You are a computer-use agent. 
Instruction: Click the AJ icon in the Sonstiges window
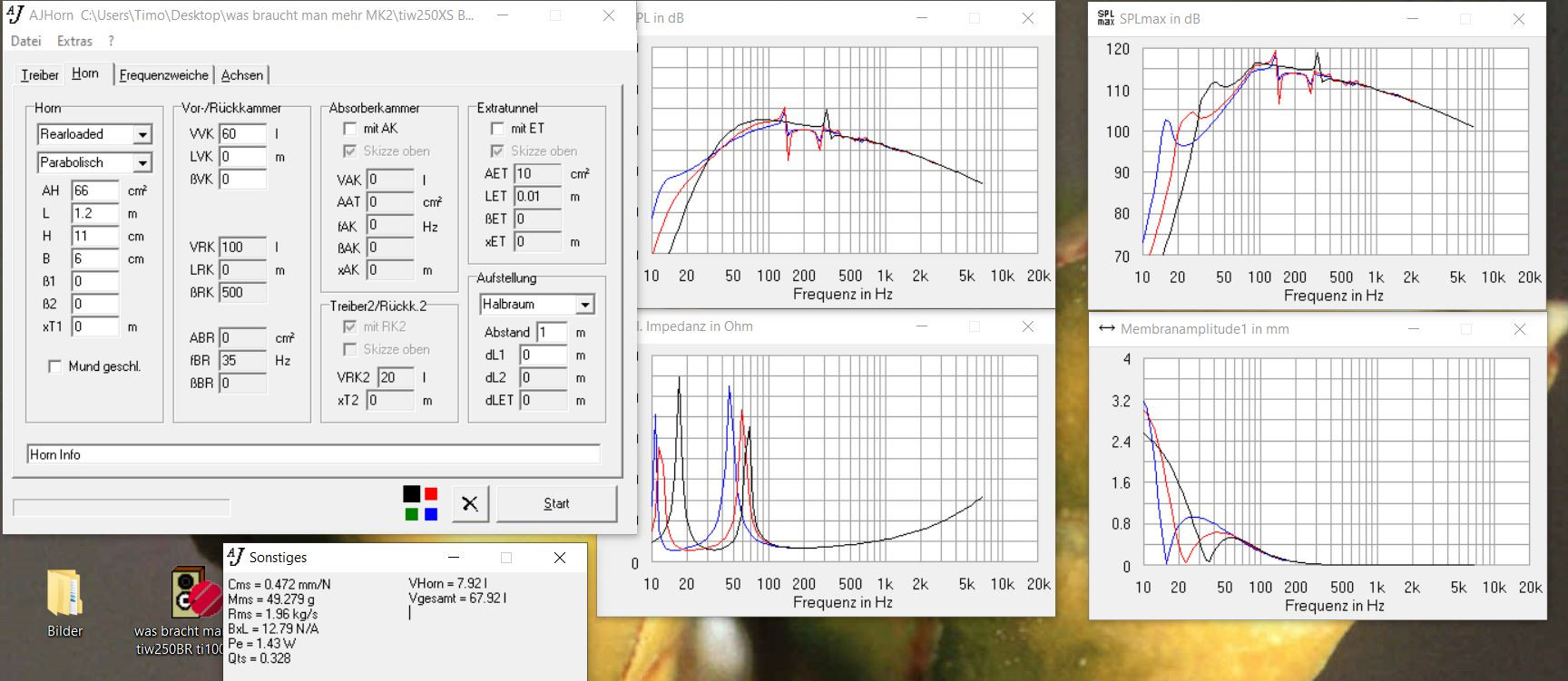pos(236,557)
